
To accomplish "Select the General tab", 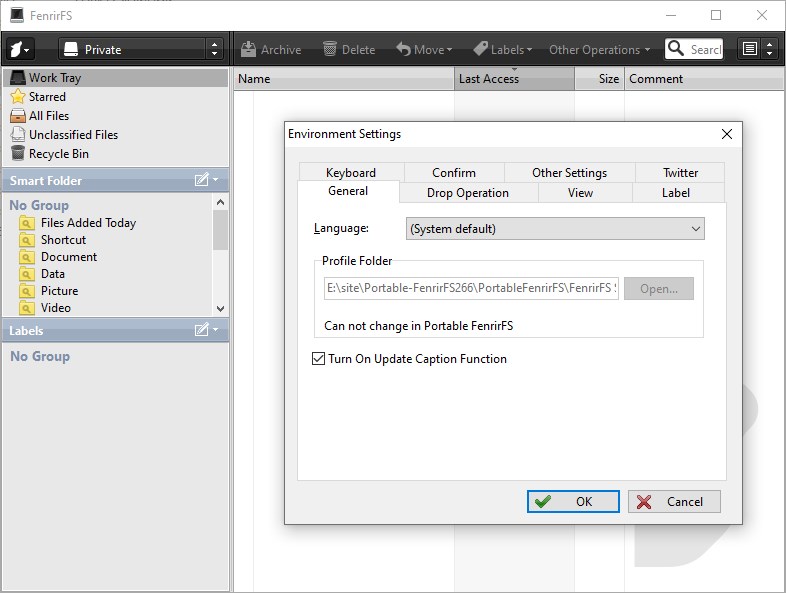I will coord(348,191).
